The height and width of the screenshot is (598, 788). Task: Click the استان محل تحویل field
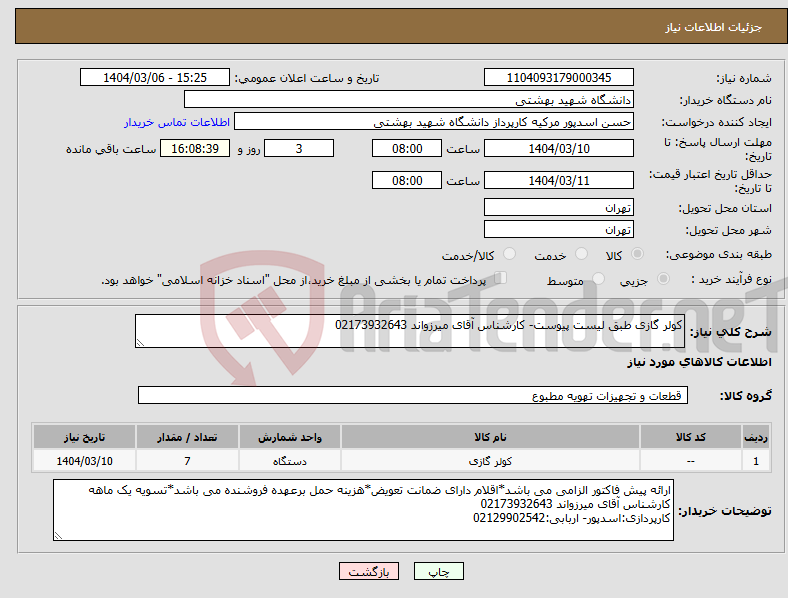(559, 207)
